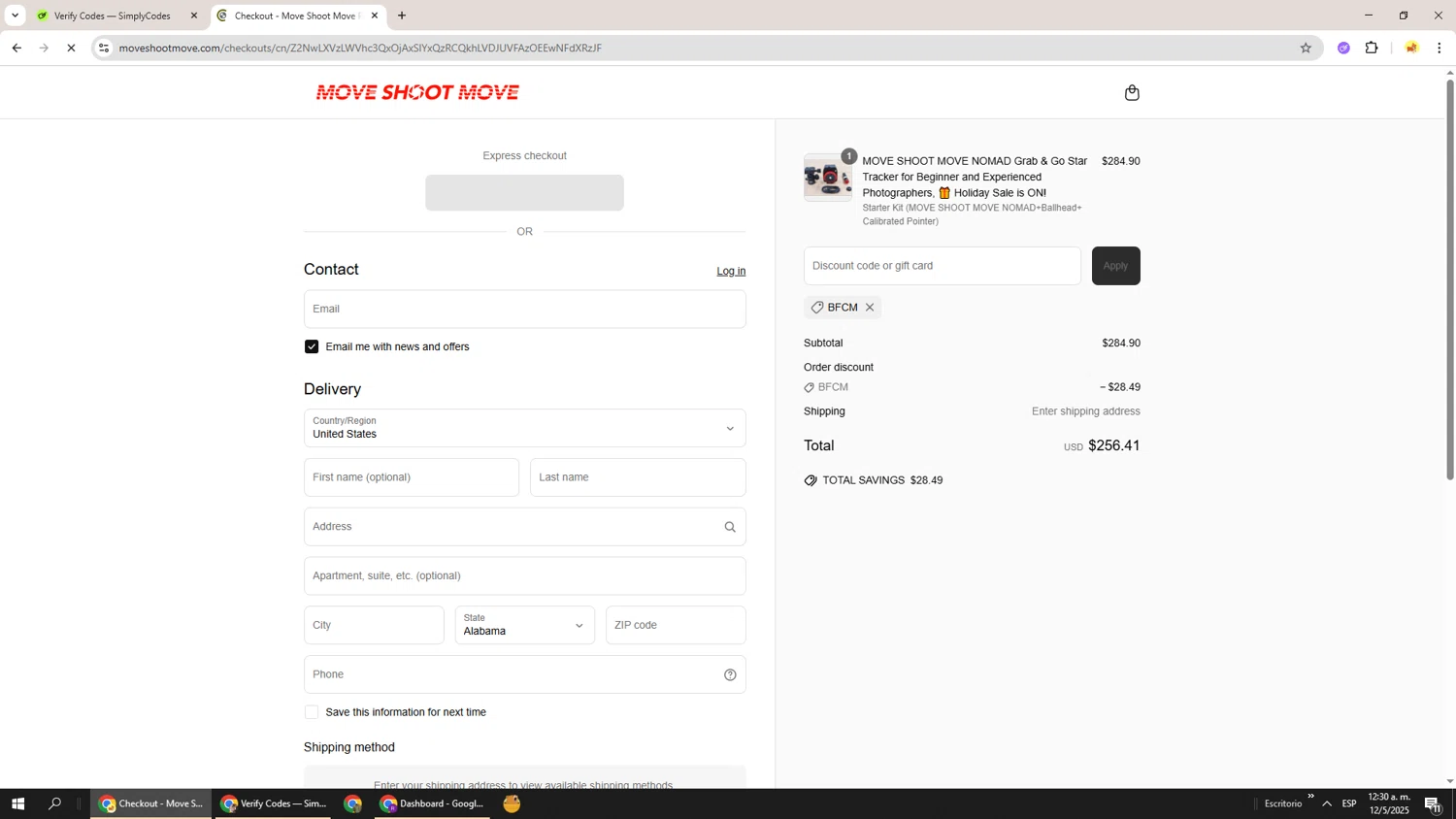Click the browser address bar URL

[x=360, y=48]
